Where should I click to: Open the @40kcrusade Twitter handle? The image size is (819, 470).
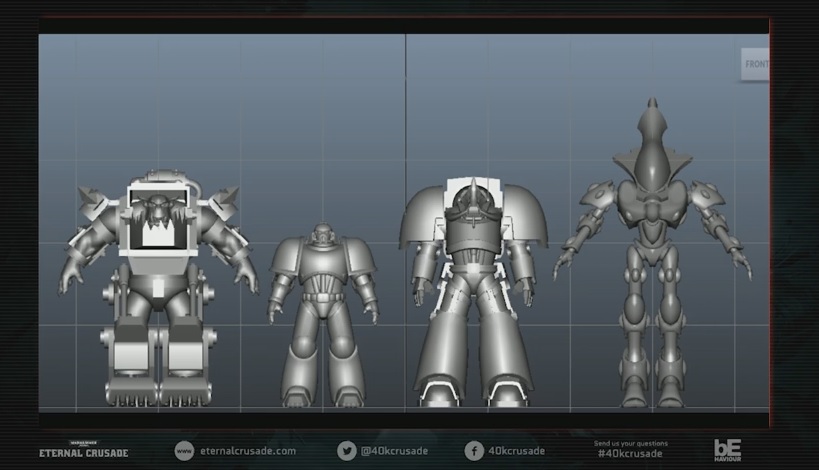(x=394, y=451)
